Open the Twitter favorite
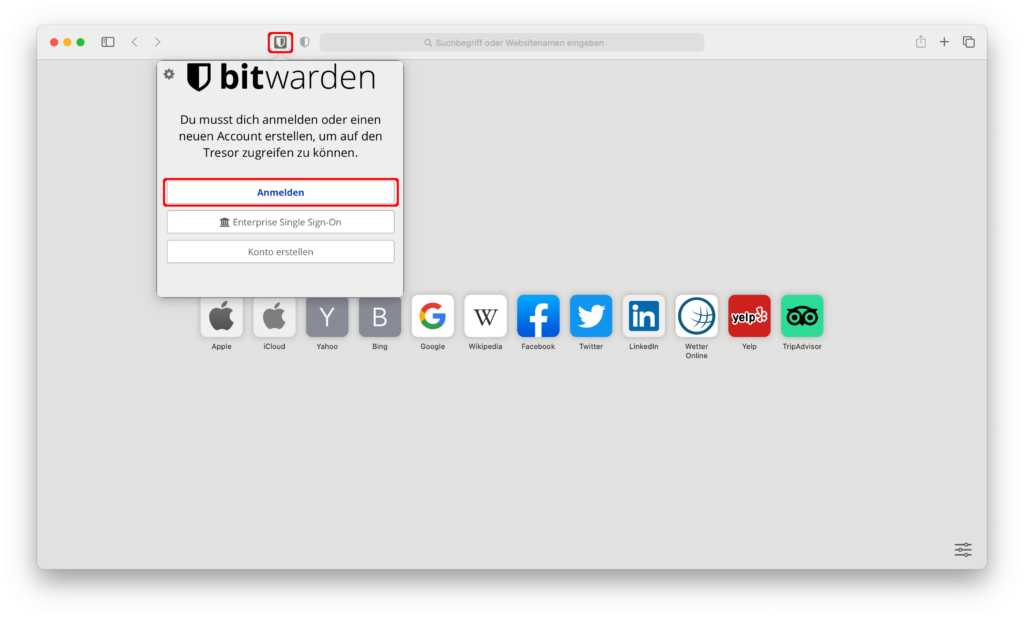Image resolution: width=1024 pixels, height=618 pixels. click(591, 316)
